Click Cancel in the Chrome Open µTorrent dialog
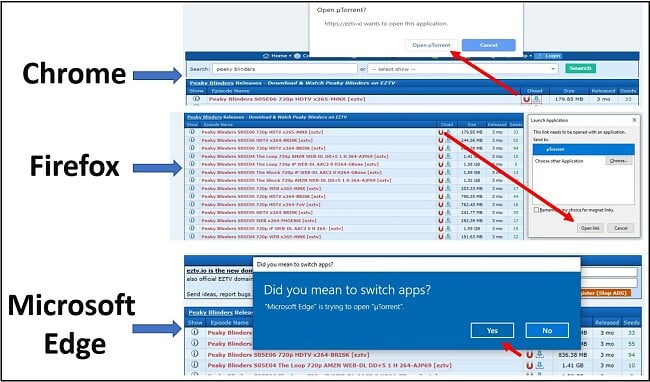The height and width of the screenshot is (382, 650). pos(489,45)
